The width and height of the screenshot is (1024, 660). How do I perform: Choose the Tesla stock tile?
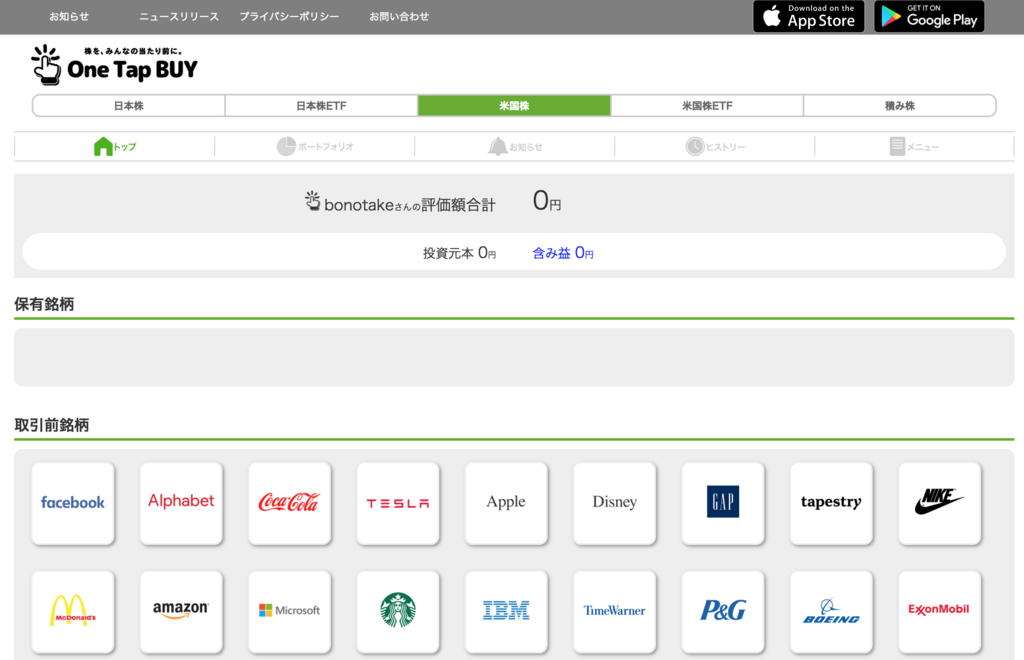398,503
